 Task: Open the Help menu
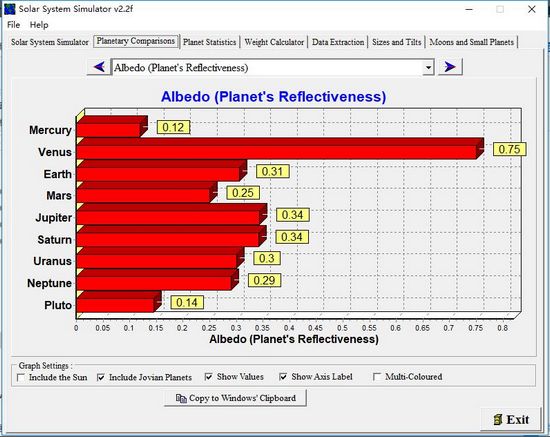point(39,25)
